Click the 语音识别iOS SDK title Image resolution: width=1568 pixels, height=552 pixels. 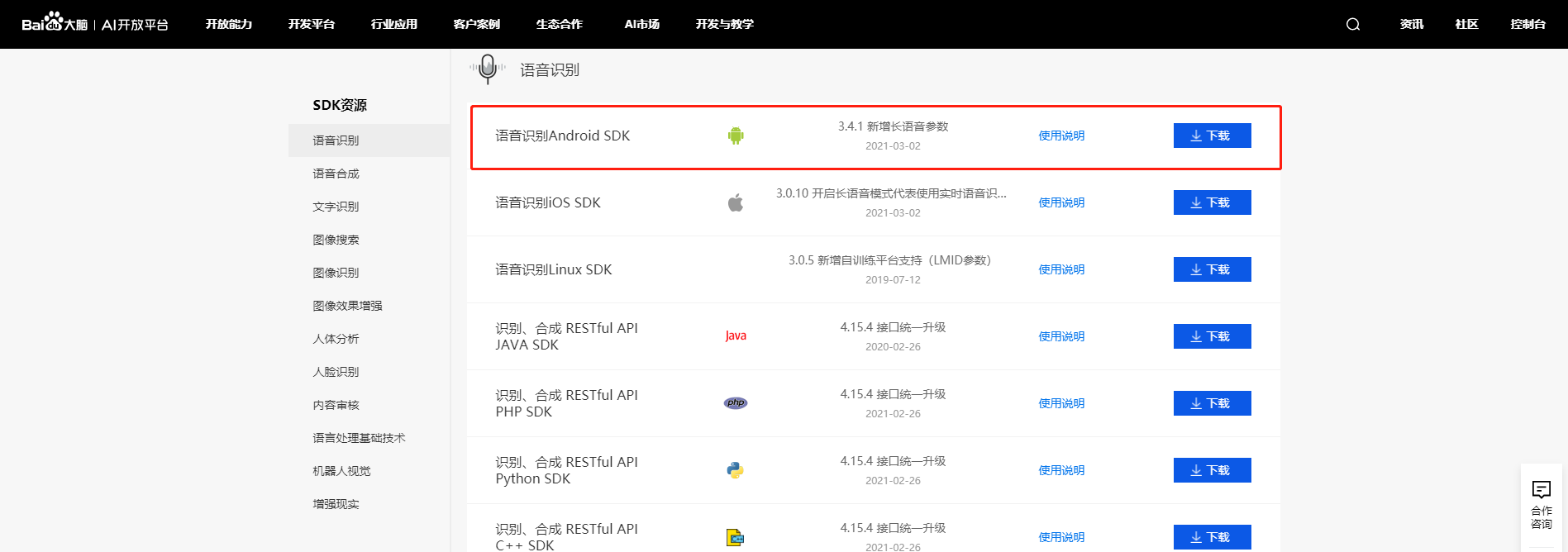(x=548, y=202)
